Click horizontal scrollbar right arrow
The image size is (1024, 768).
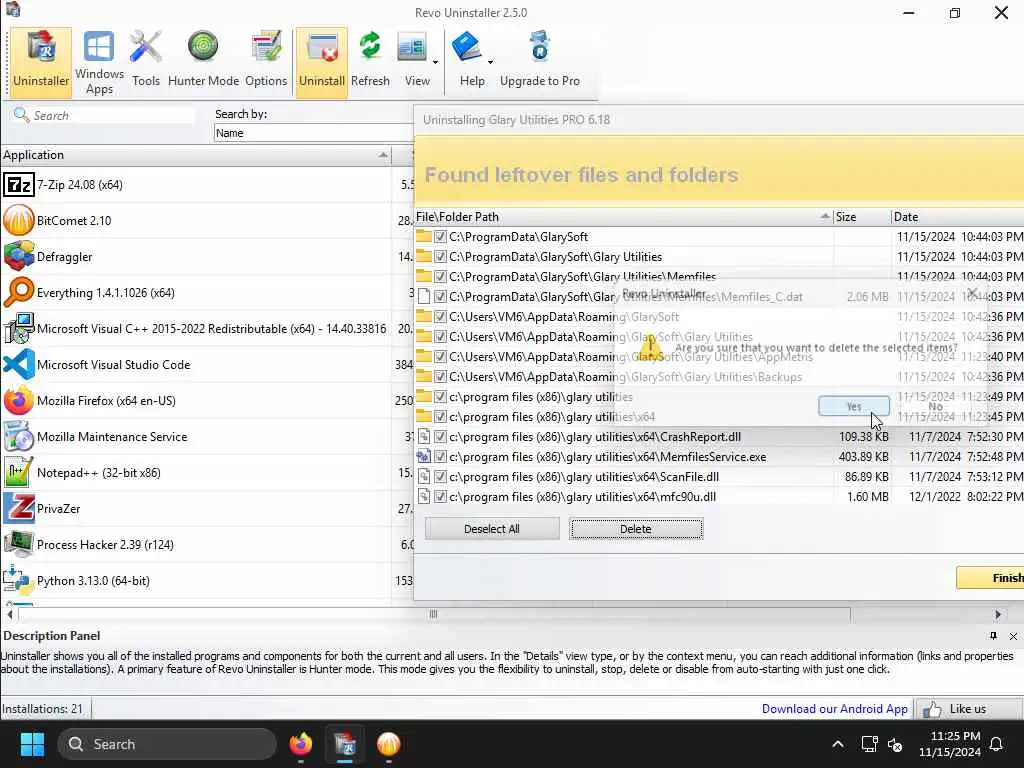(998, 615)
